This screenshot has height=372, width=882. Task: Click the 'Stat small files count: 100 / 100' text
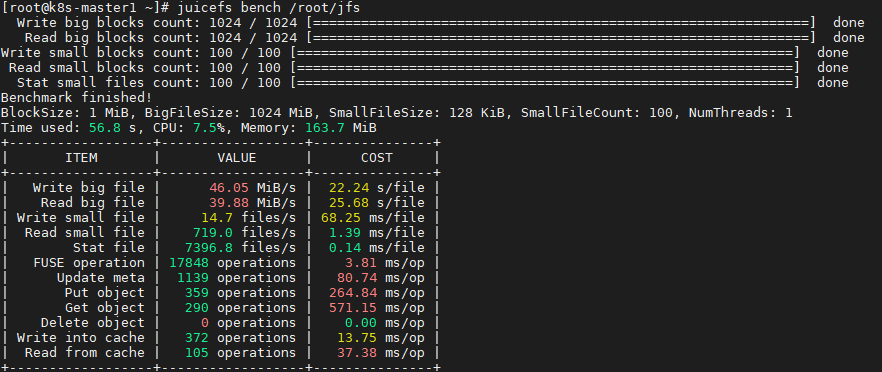click(148, 83)
